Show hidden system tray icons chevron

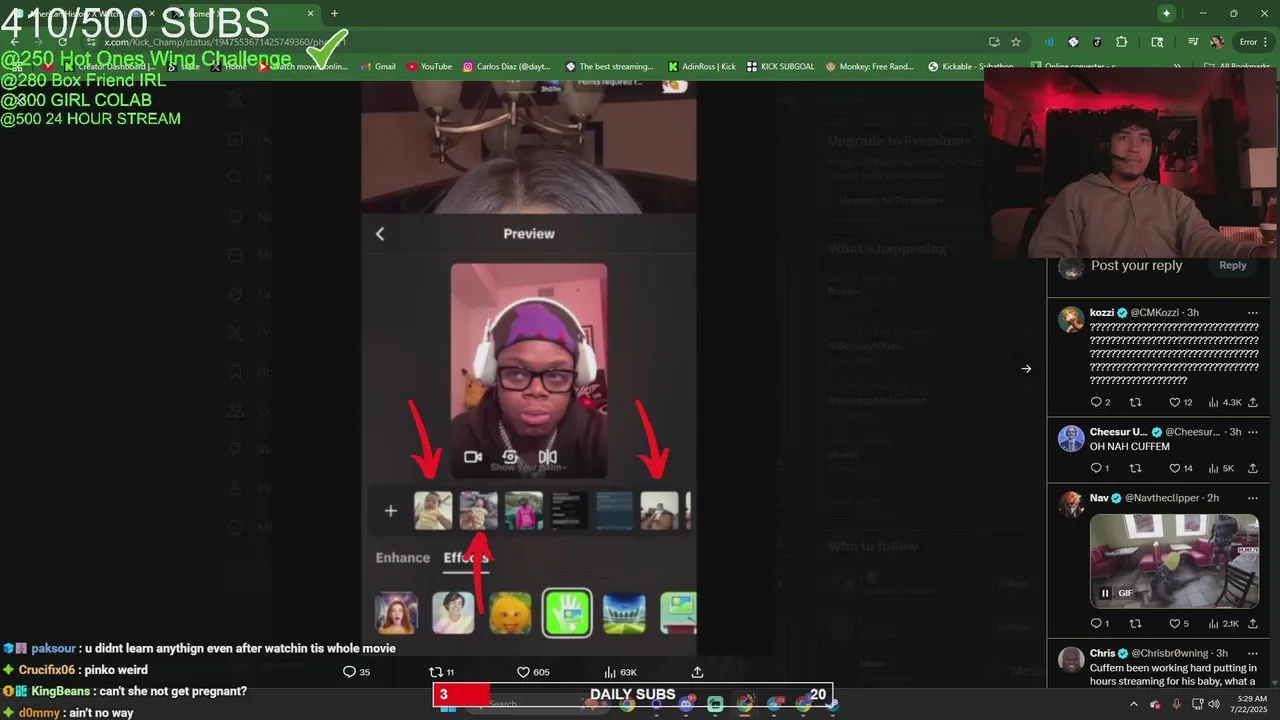(x=1134, y=704)
